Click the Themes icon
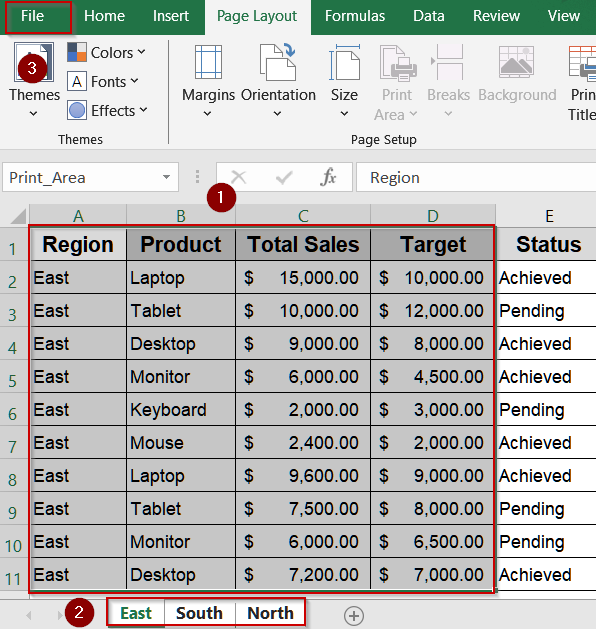Viewport: 596px width, 629px height. pos(34,62)
